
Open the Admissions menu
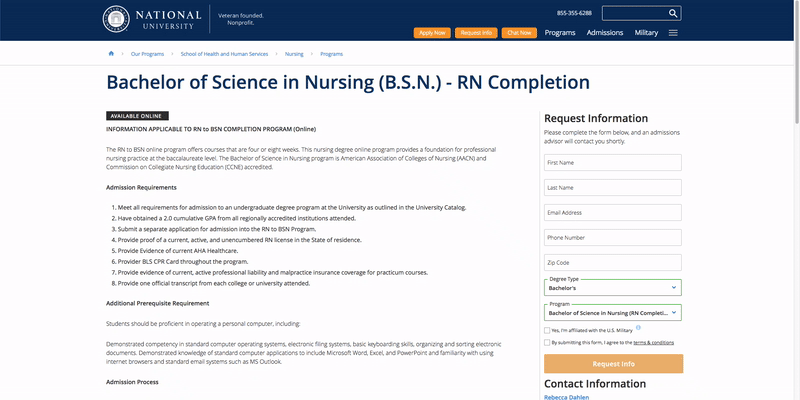(605, 33)
